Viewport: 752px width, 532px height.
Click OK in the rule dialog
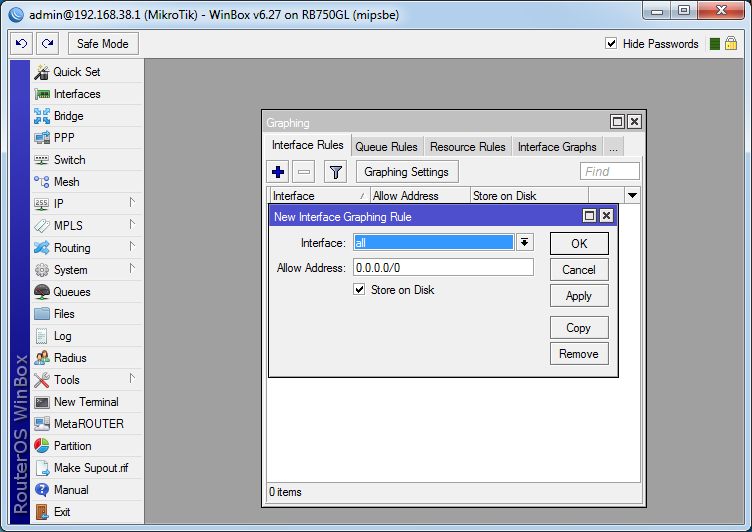[x=579, y=244]
